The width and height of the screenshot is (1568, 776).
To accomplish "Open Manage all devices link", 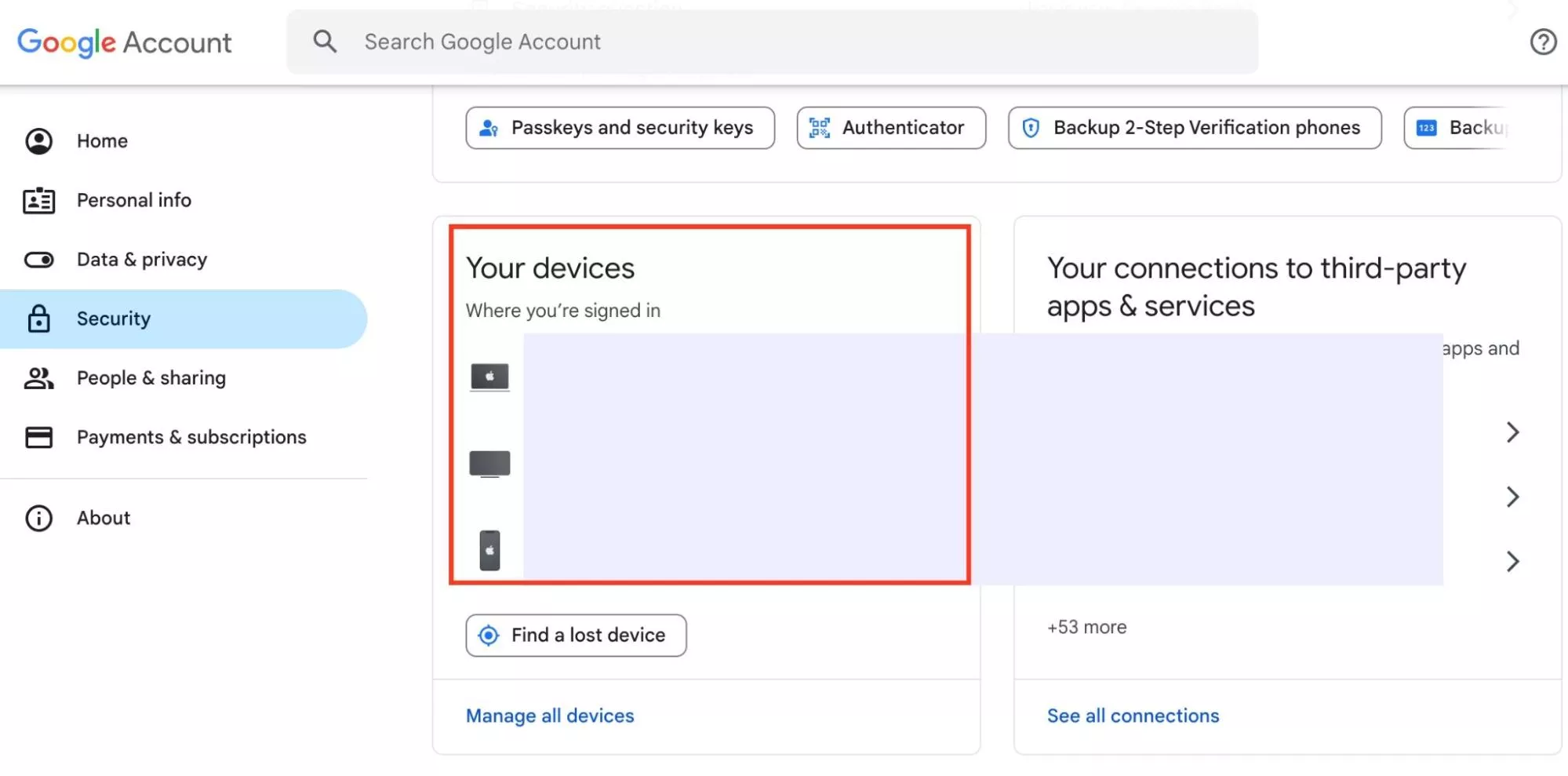I will tap(550, 716).
